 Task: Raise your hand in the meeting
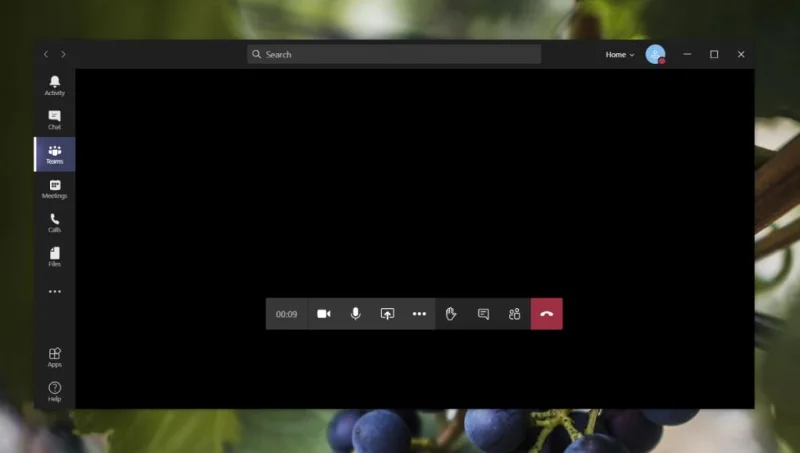(x=451, y=314)
